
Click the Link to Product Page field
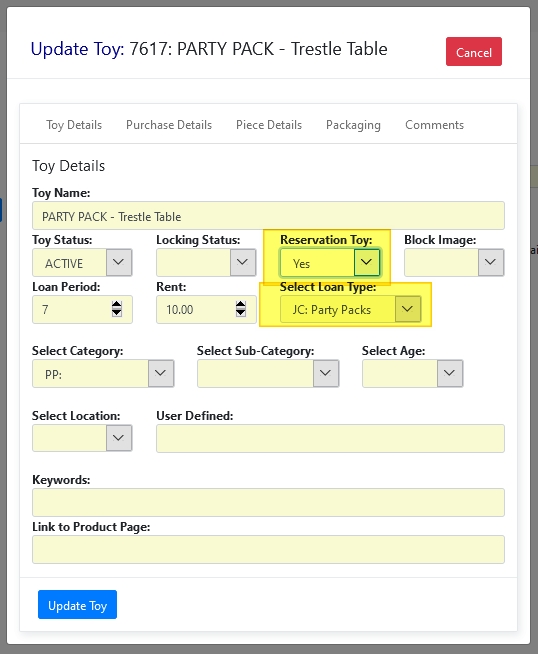[x=268, y=550]
